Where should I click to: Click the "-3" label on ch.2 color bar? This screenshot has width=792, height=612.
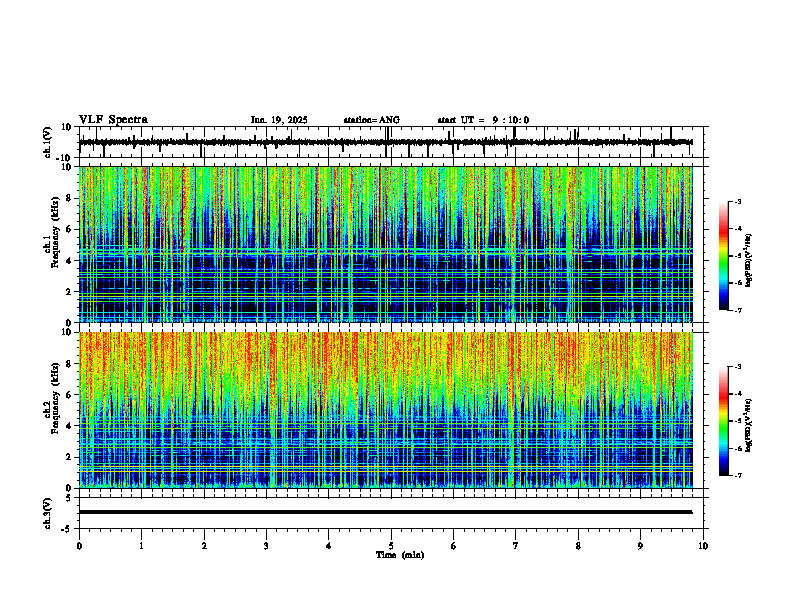[x=737, y=367]
